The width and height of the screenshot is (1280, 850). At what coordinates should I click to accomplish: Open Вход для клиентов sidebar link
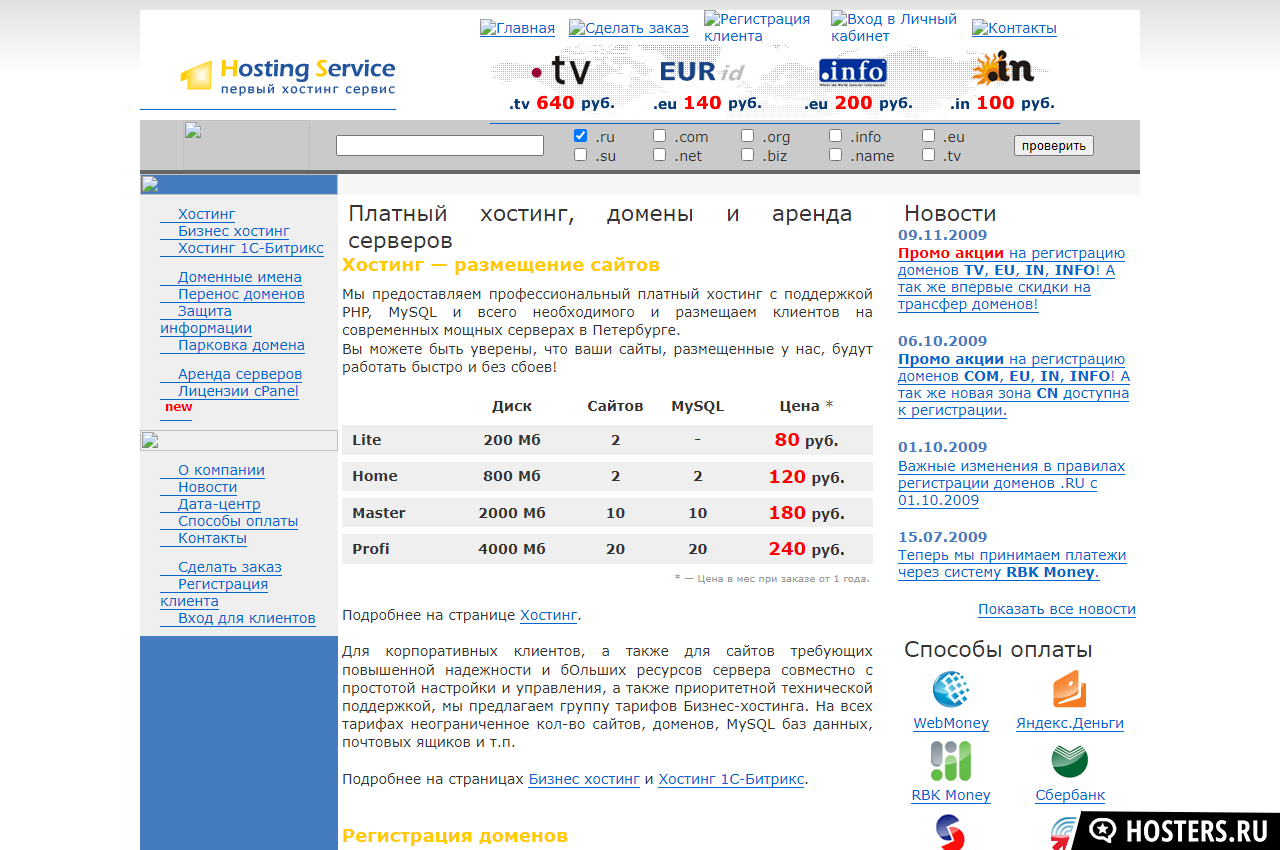click(x=247, y=618)
